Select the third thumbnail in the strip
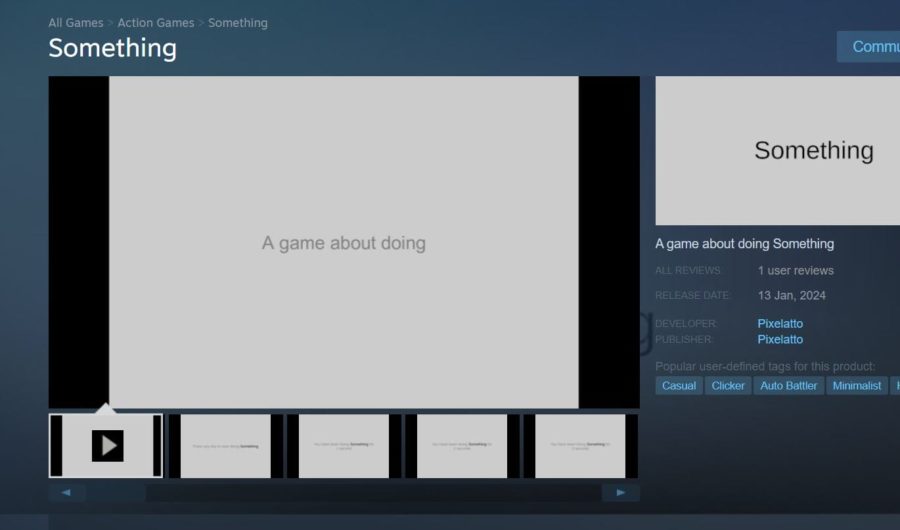Screen dimensions: 900x530 click(x=344, y=446)
